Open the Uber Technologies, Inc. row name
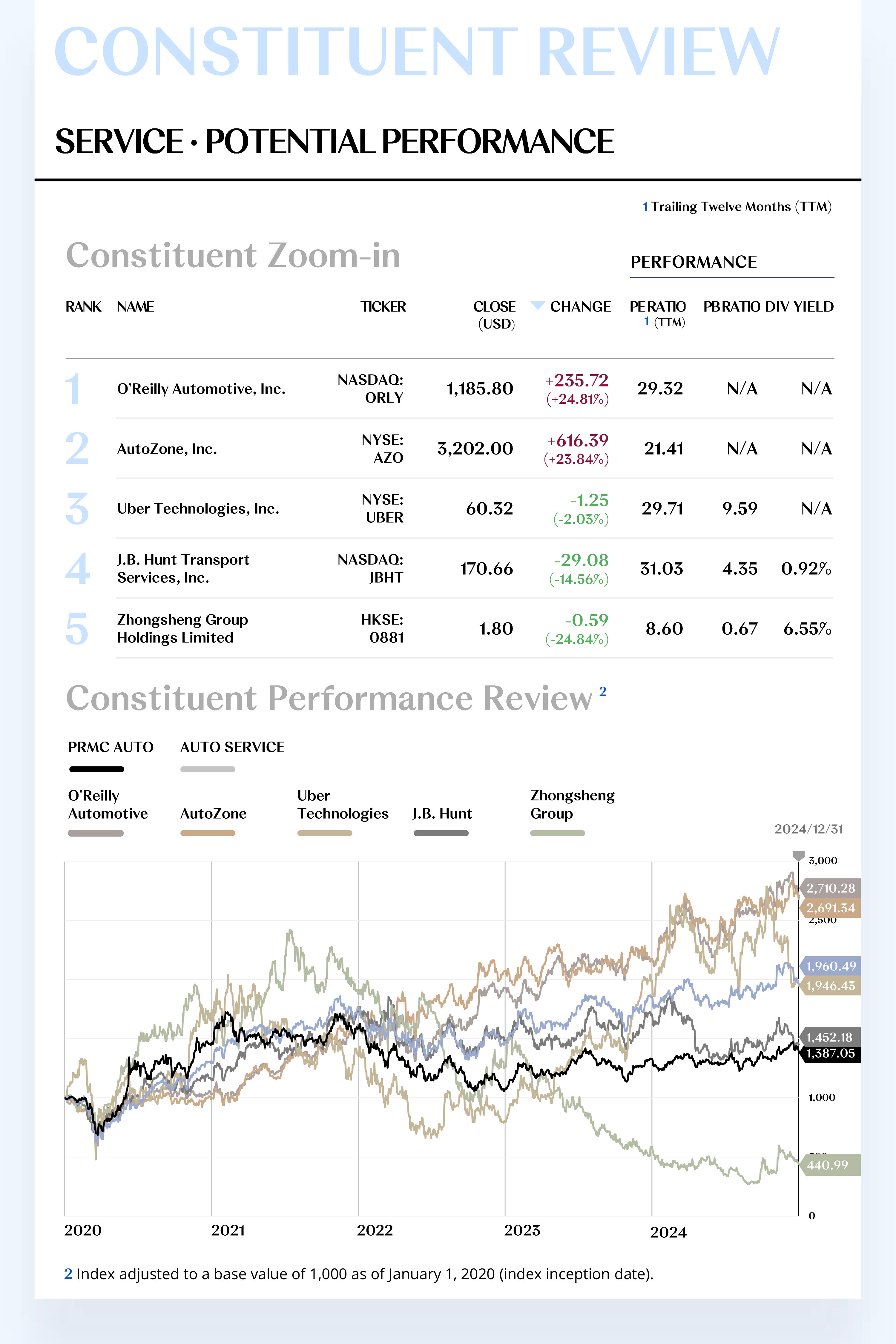 pos(198,509)
